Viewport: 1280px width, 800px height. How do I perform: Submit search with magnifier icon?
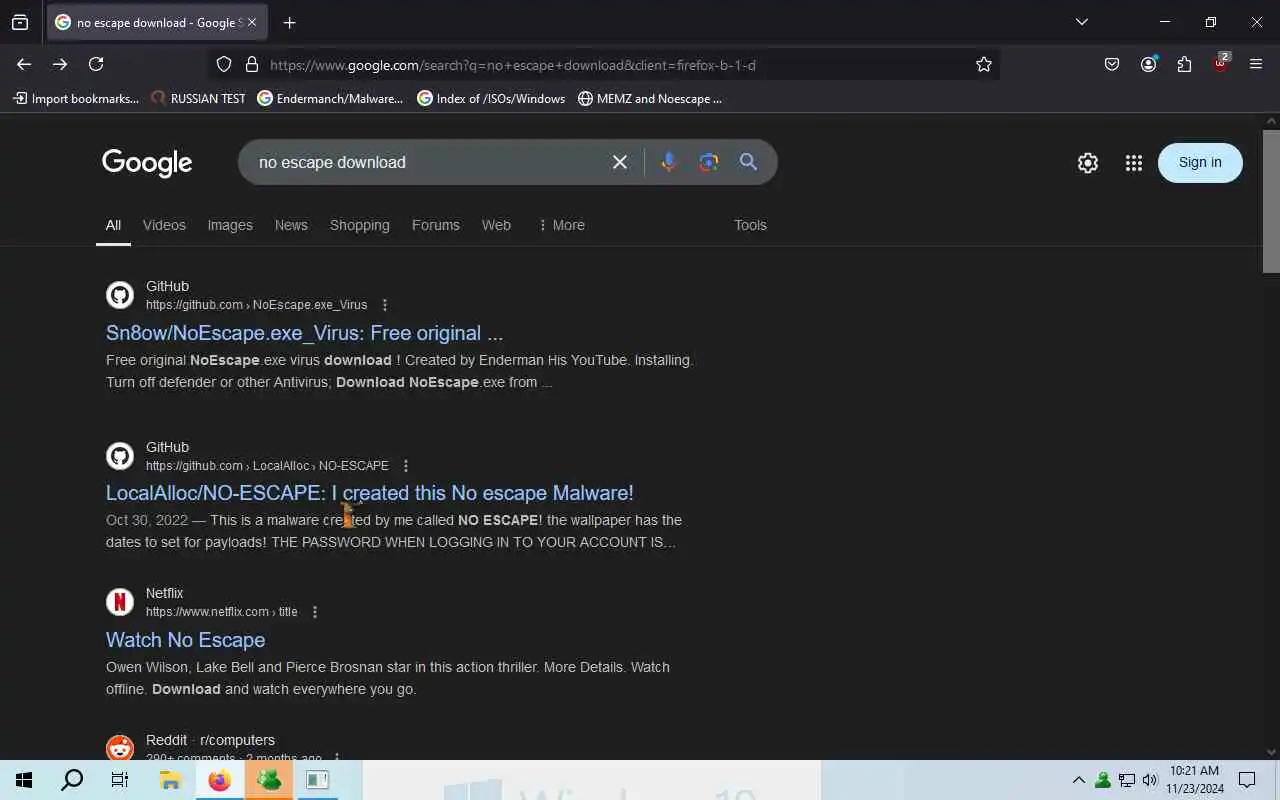tap(748, 162)
